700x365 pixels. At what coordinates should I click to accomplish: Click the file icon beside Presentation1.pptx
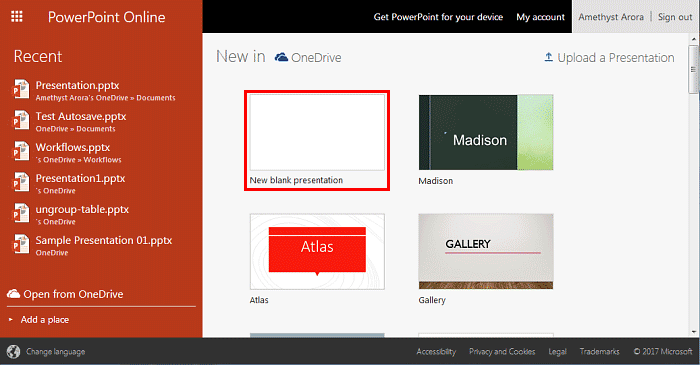click(20, 183)
